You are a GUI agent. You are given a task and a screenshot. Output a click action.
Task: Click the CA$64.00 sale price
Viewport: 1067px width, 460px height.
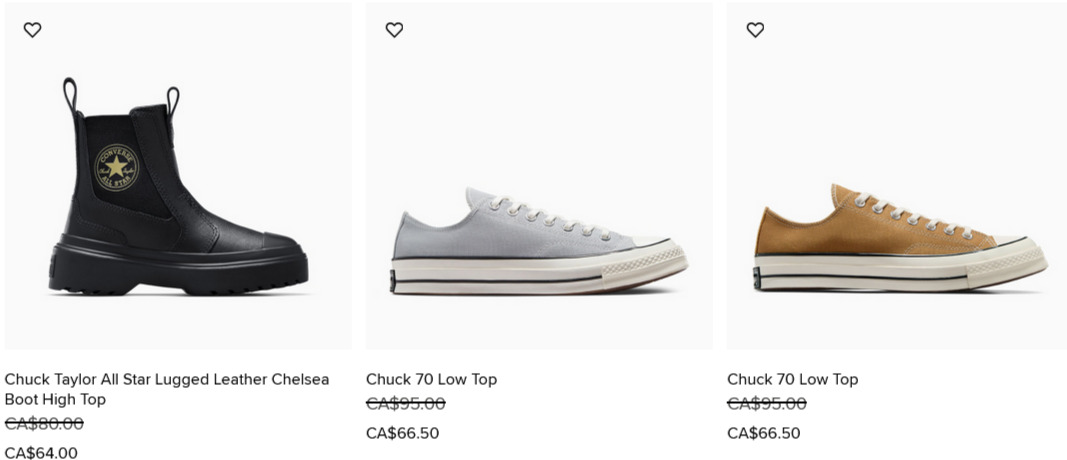41,452
